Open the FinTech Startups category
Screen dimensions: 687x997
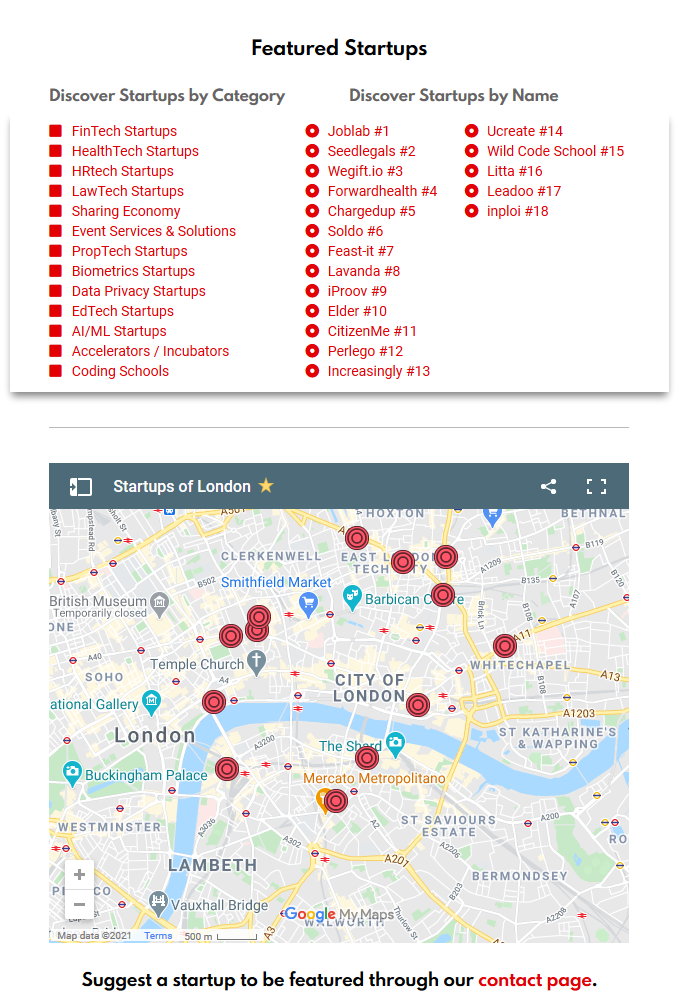(x=124, y=131)
